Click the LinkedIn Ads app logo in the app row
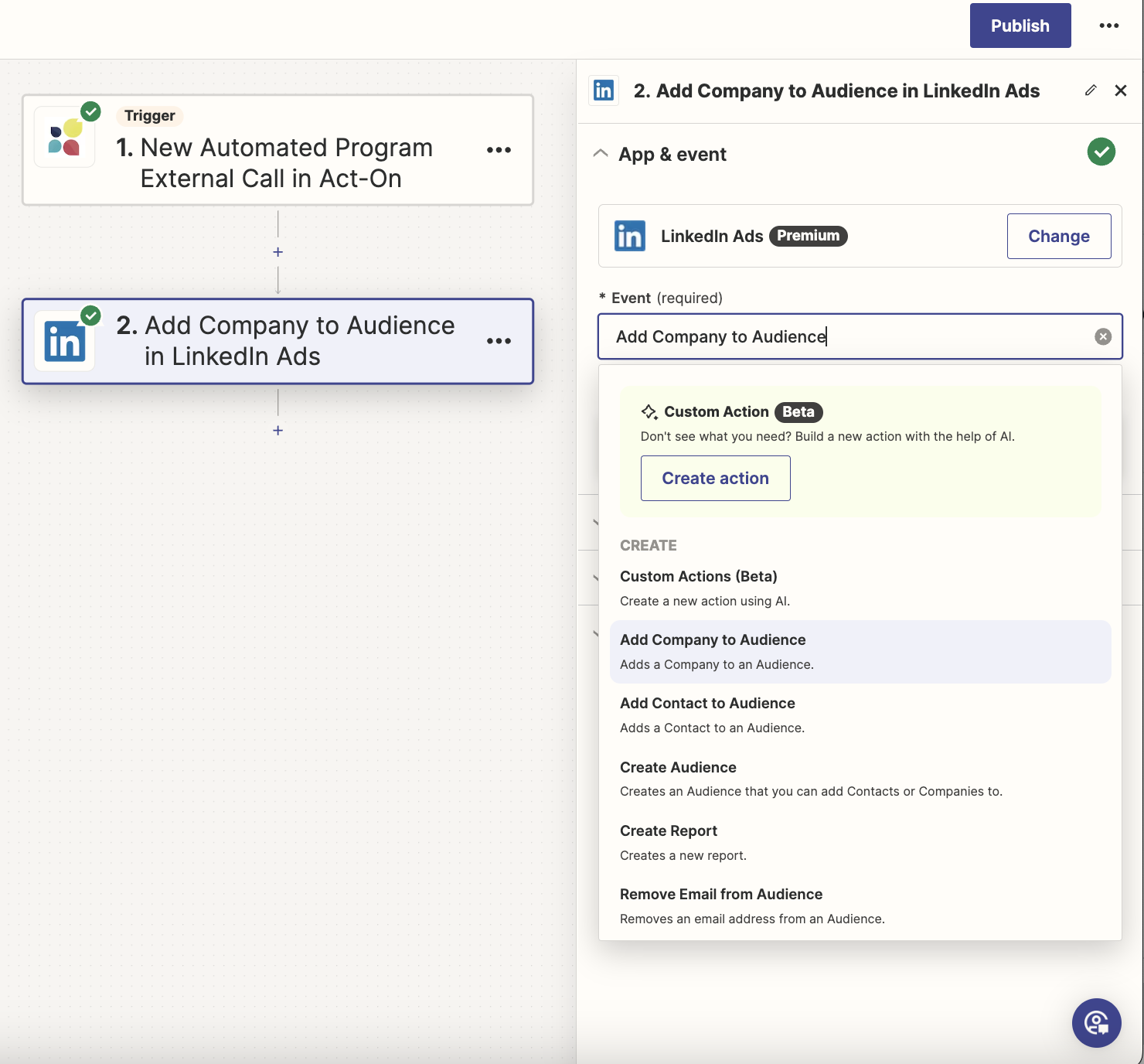Screen dimensions: 1144x1064 tap(630, 236)
